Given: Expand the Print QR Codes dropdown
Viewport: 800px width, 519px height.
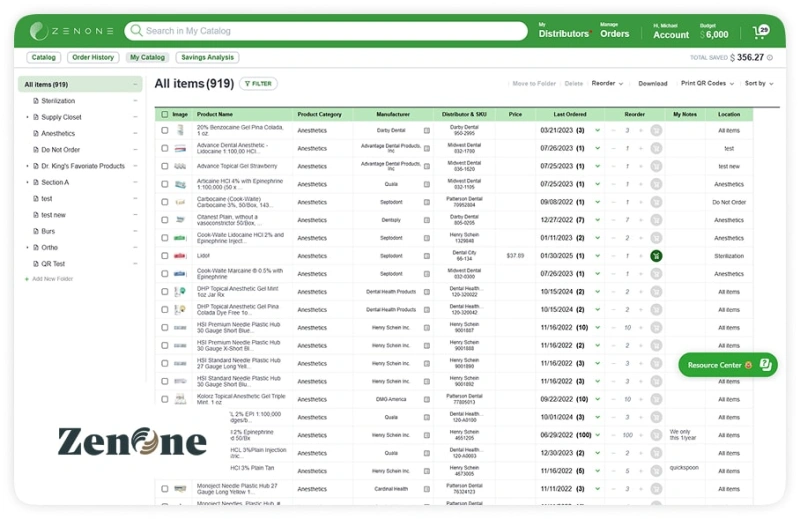Looking at the screenshot, I should point(706,84).
